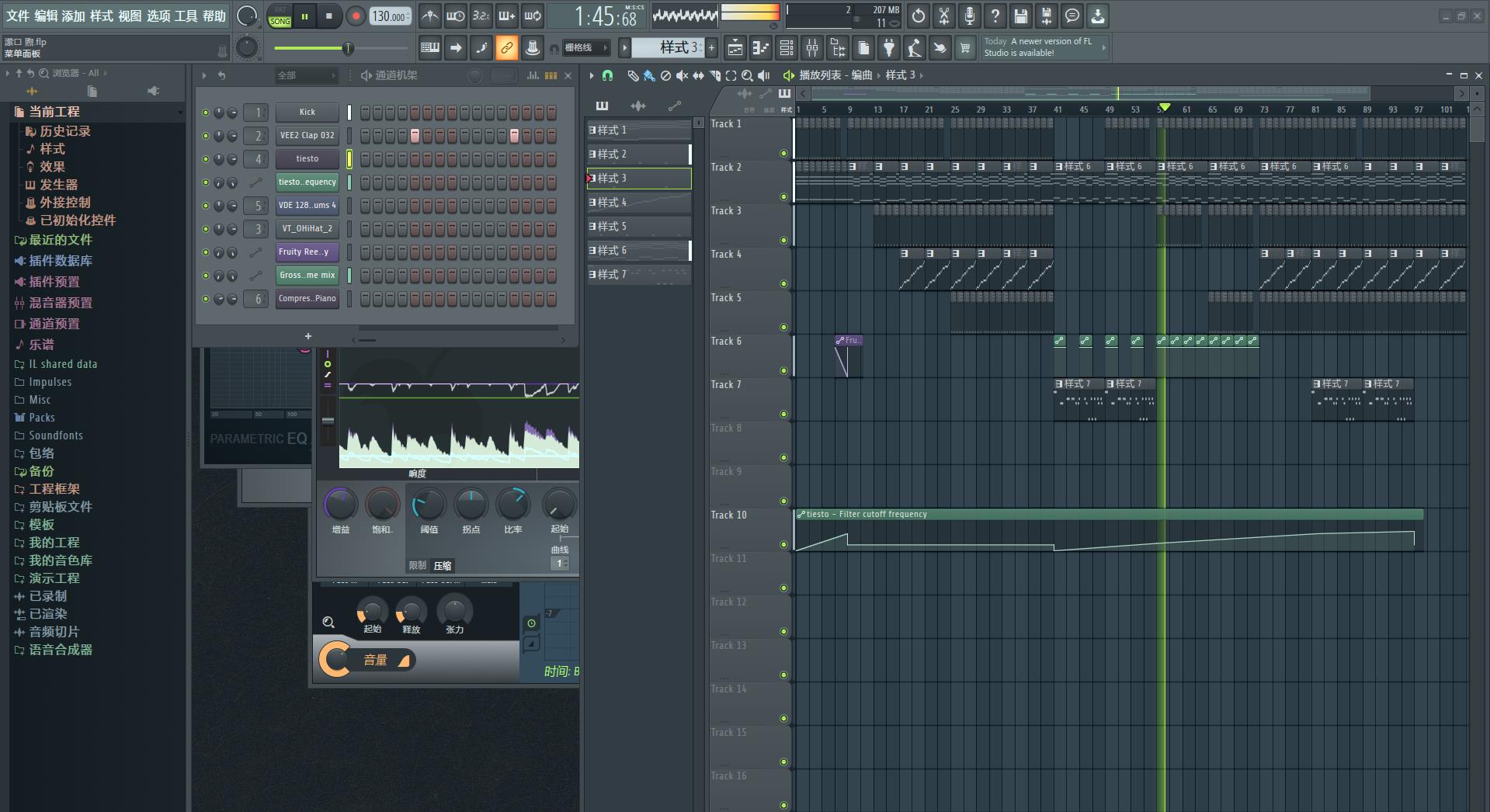Select the Draw pencil tool in playlist
The image size is (1490, 812).
pyautogui.click(x=633, y=75)
